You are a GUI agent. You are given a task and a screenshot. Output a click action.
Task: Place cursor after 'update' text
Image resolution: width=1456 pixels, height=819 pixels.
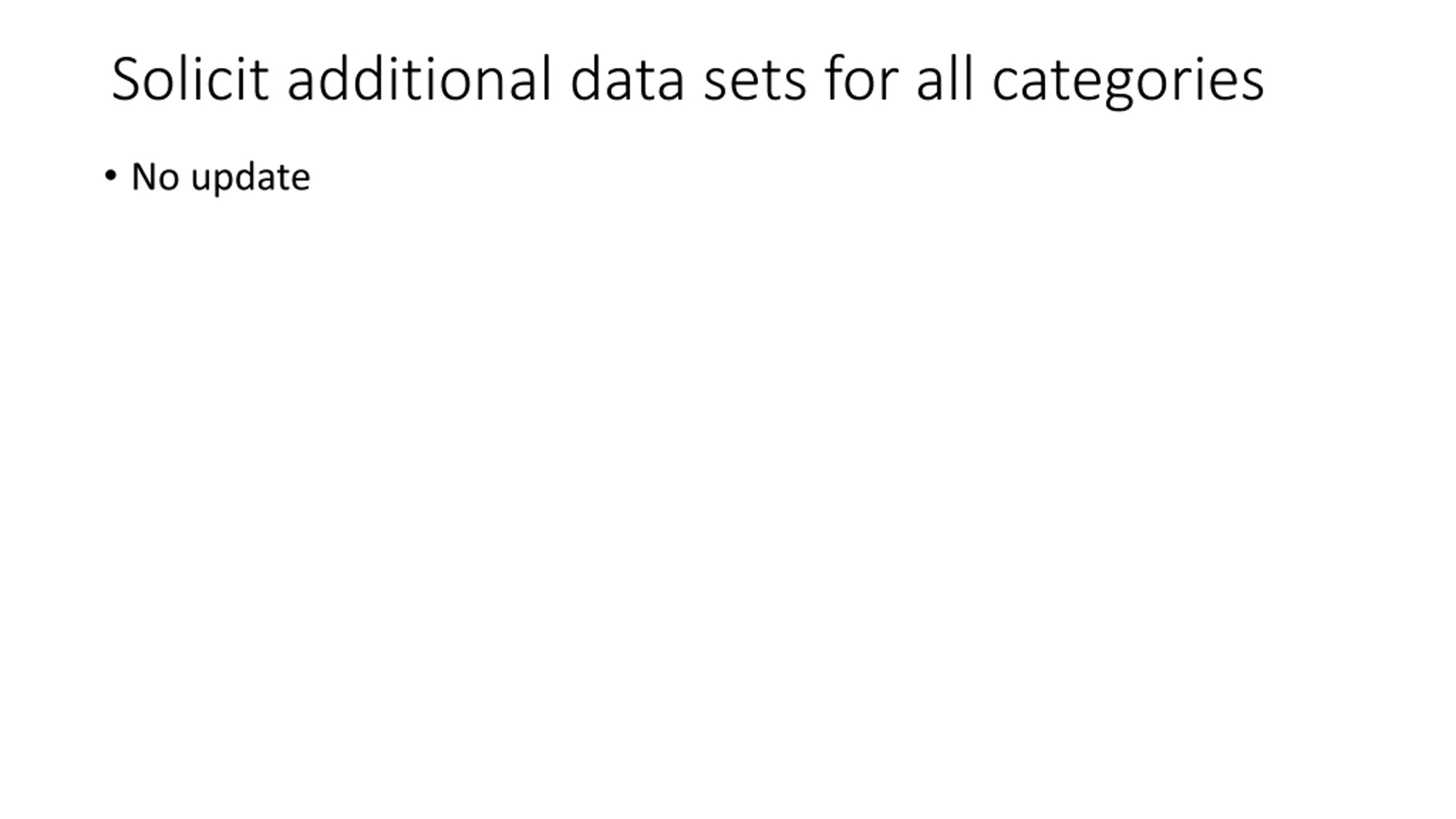(x=312, y=177)
